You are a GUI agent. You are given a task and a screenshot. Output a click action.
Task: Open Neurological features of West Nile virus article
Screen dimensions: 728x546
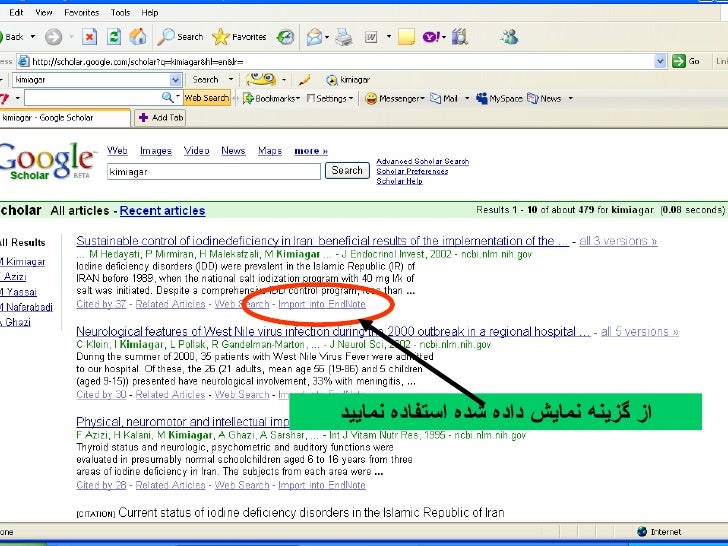(333, 332)
